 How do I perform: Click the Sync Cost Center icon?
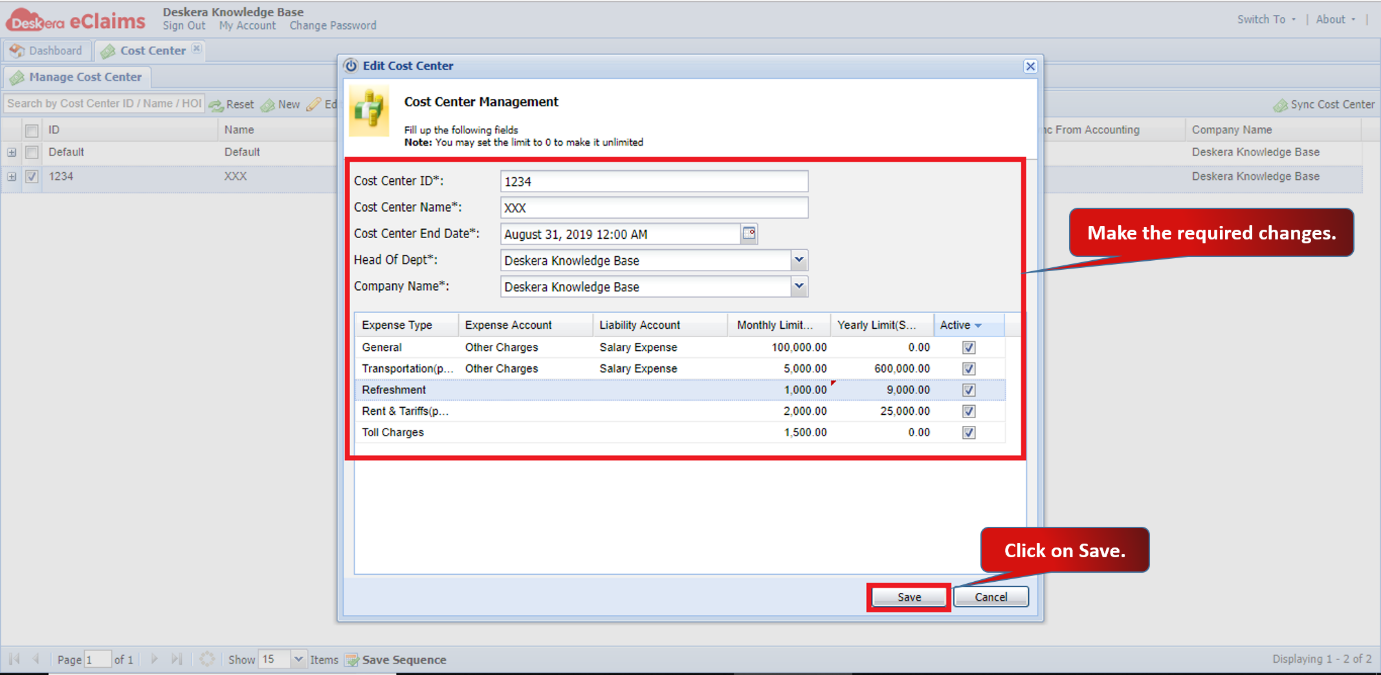pos(1281,105)
